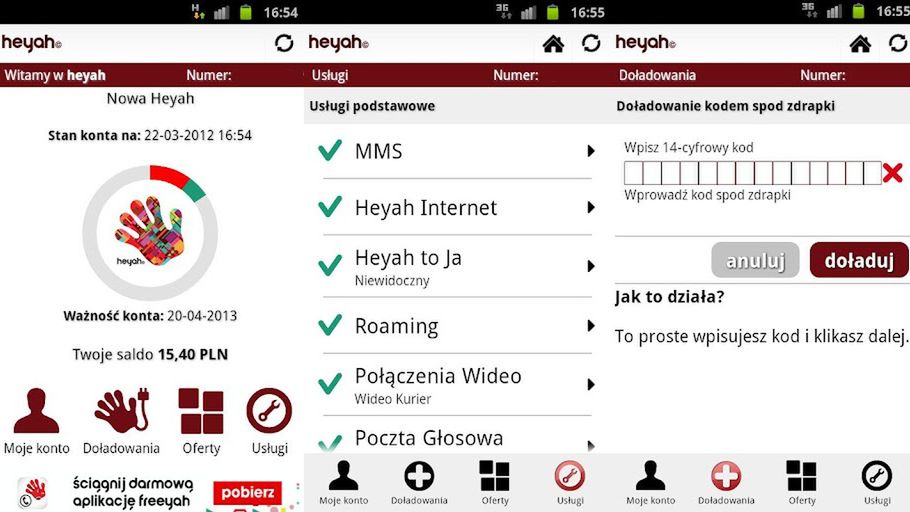Select Oferty tab on Usługi screen
This screenshot has height=512, width=910.
494,483
